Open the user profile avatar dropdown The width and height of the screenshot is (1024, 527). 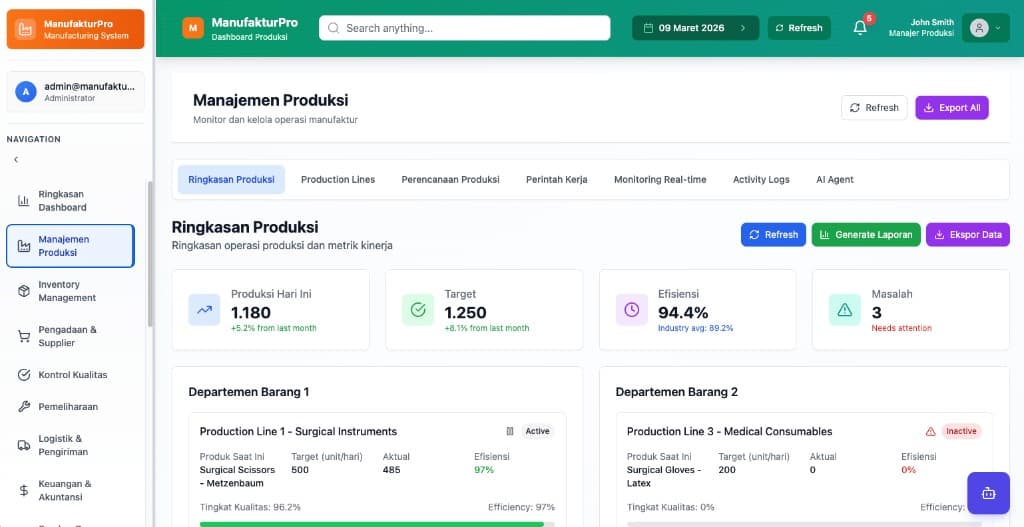985,28
